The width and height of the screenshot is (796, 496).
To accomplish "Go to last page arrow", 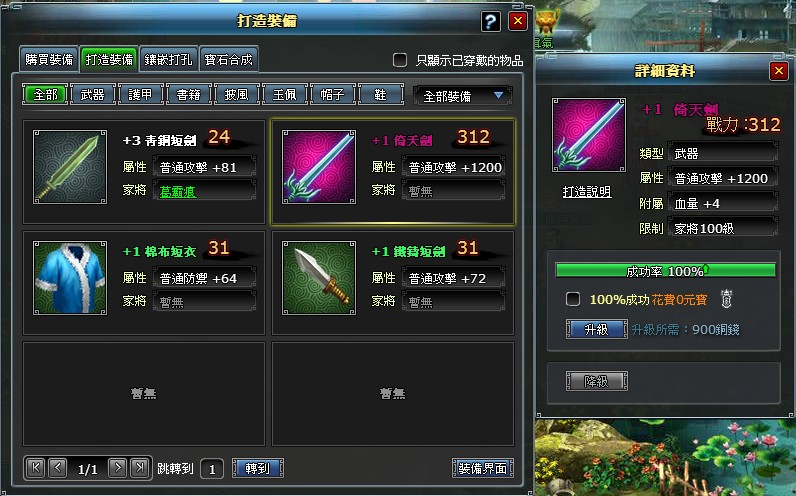I will 140,467.
